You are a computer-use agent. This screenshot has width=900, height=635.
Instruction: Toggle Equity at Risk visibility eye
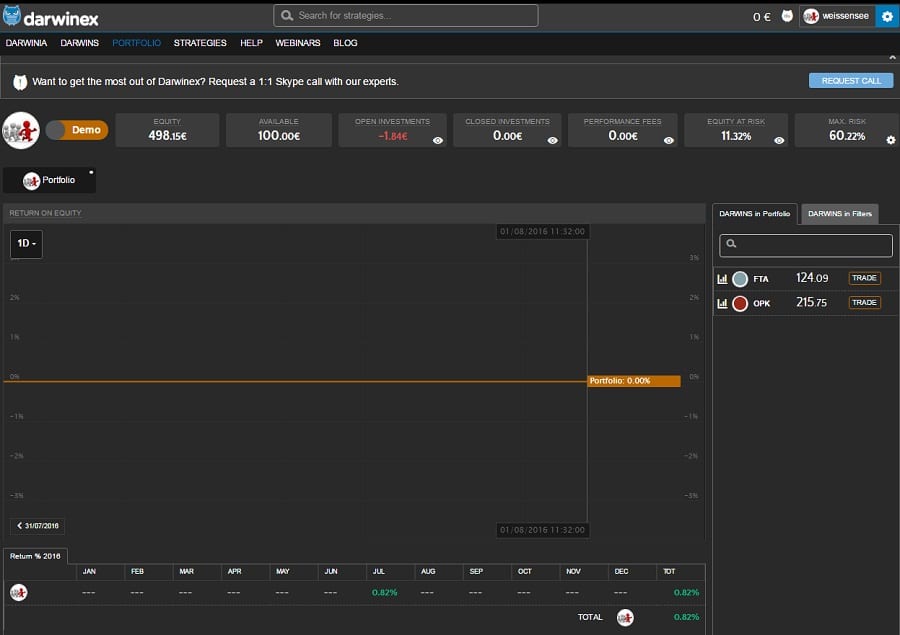(779, 141)
